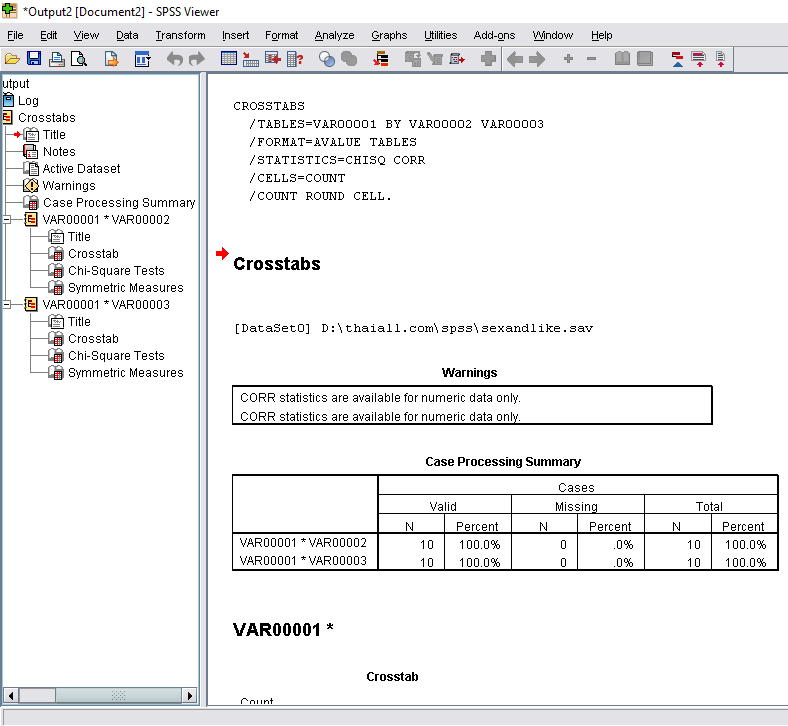This screenshot has width=788, height=726.
Task: Select the Log item in outline
Action: coord(28,101)
